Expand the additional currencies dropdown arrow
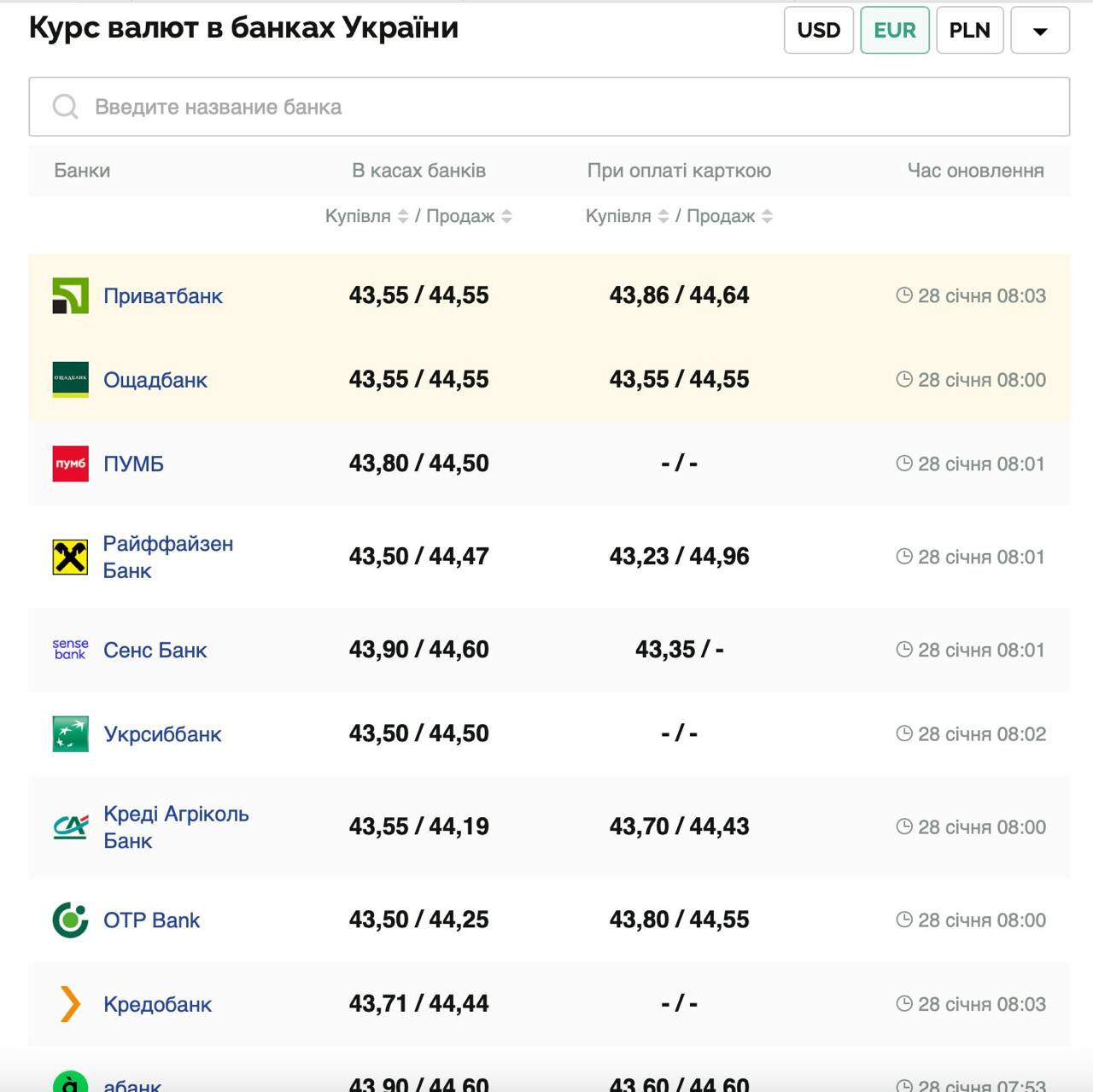This screenshot has width=1093, height=1092. pyautogui.click(x=1039, y=31)
